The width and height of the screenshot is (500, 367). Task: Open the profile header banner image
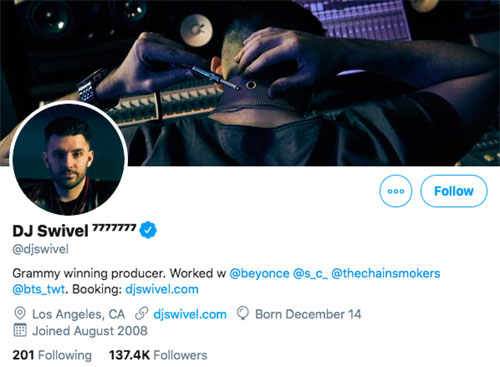250,83
